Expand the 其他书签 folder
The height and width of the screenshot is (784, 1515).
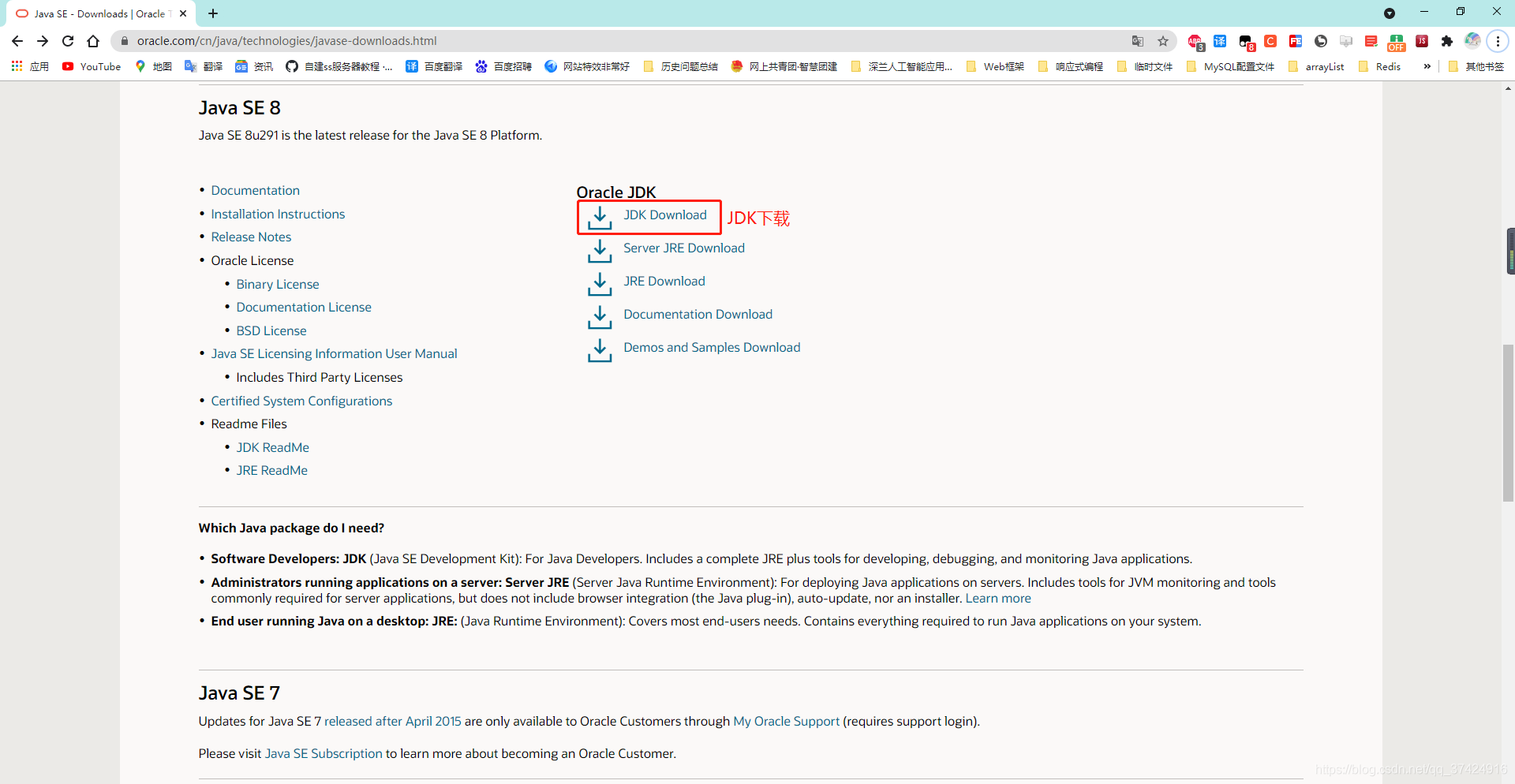click(1476, 66)
